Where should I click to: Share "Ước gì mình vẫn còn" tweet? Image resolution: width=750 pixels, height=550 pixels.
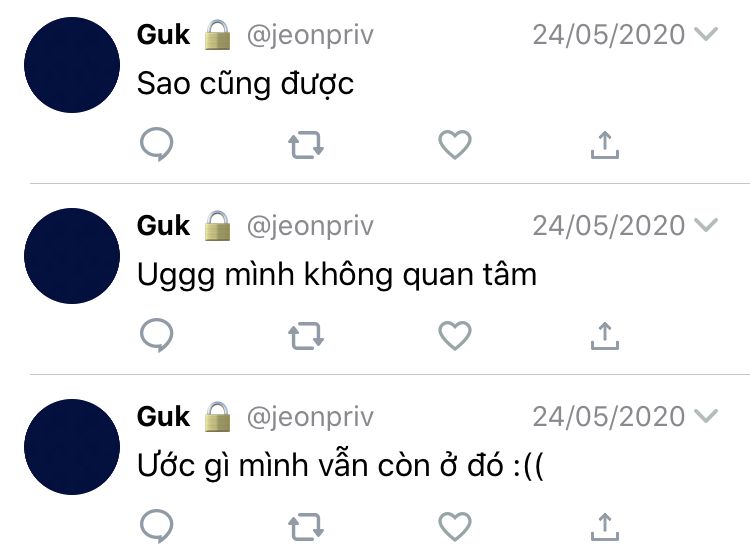pos(605,527)
